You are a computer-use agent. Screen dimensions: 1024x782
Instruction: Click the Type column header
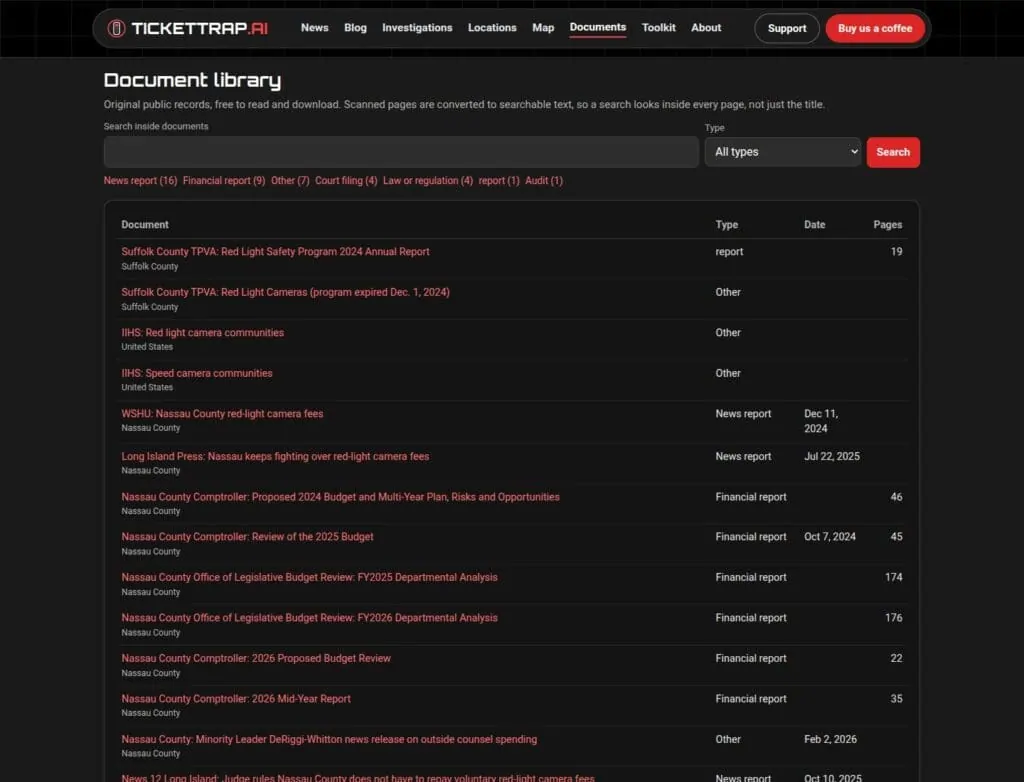pos(726,224)
